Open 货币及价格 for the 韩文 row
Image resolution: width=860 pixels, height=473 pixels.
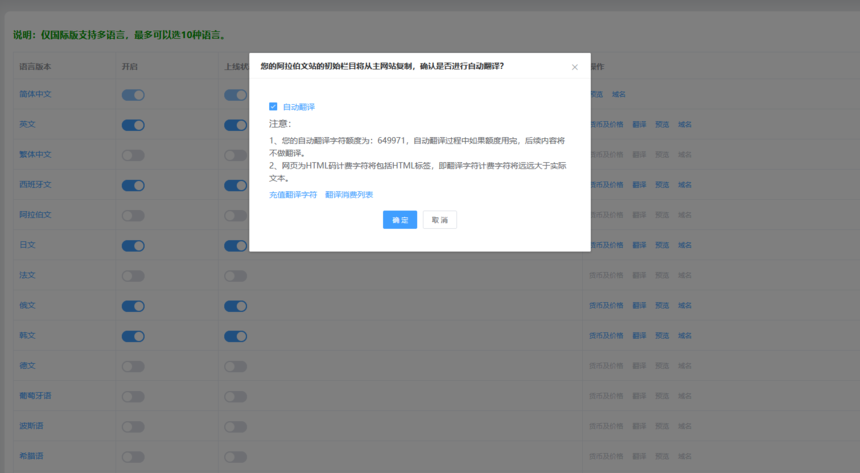pyautogui.click(x=606, y=336)
